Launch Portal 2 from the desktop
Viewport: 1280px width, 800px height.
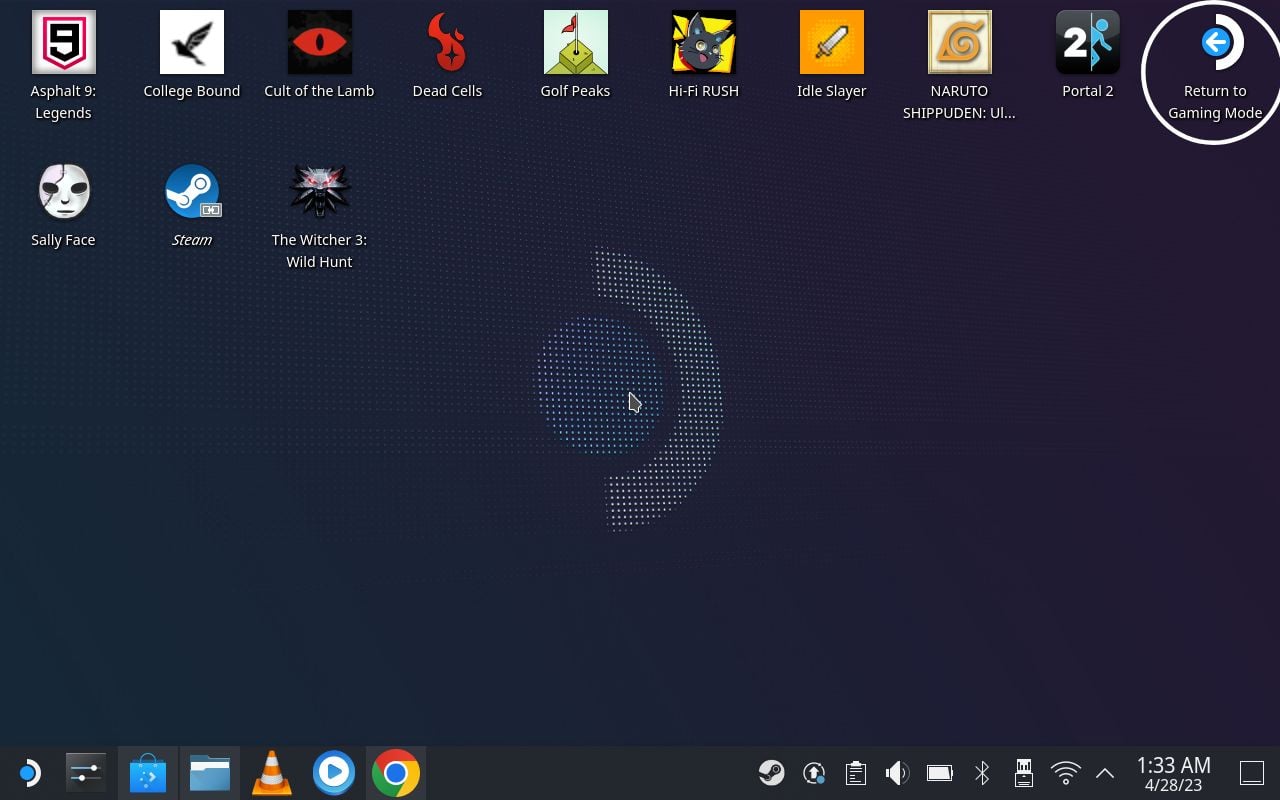point(1088,43)
